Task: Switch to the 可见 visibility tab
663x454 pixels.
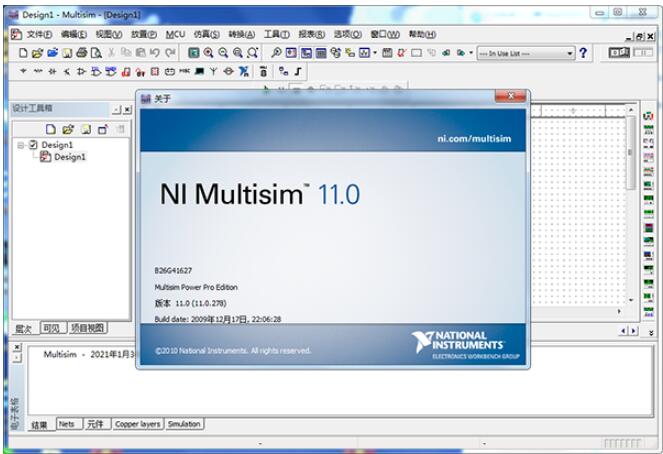Action: point(53,328)
